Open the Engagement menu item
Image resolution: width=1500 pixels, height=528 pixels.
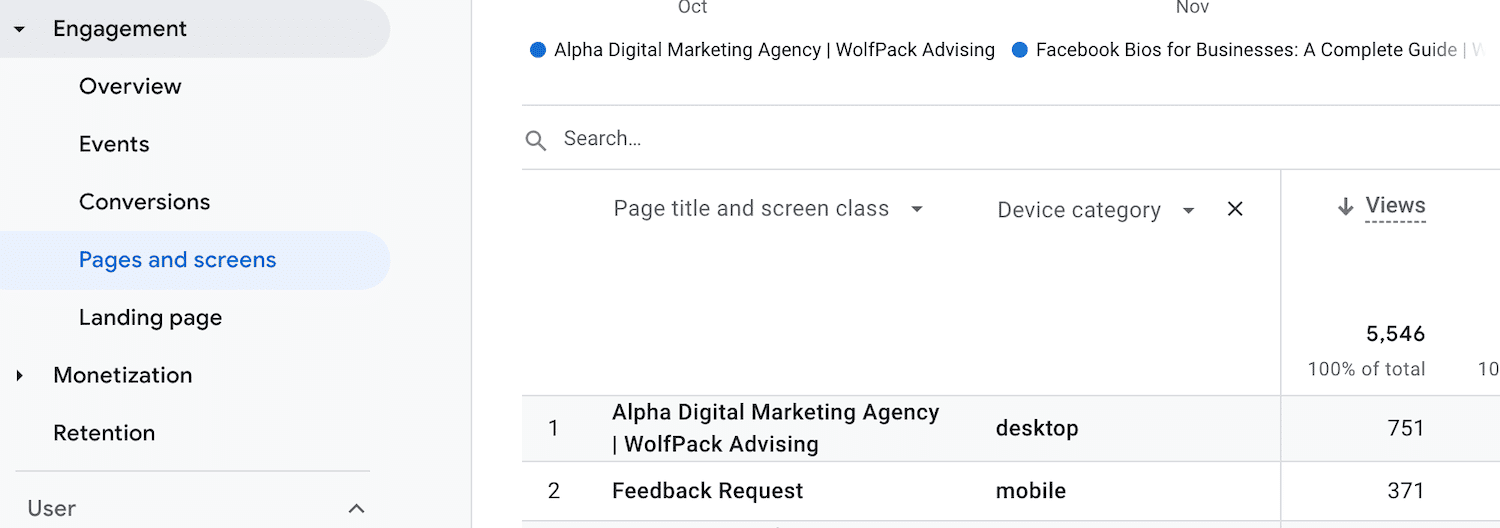click(120, 29)
